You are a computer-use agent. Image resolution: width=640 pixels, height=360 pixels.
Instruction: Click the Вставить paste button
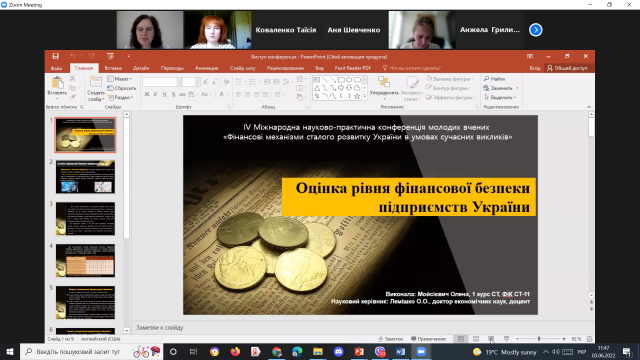57,88
